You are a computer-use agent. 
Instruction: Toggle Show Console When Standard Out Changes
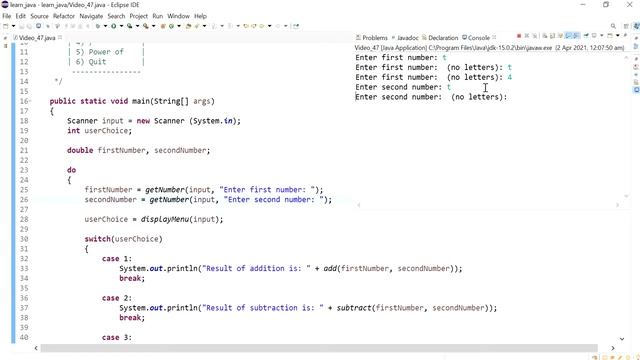pyautogui.click(x=568, y=36)
